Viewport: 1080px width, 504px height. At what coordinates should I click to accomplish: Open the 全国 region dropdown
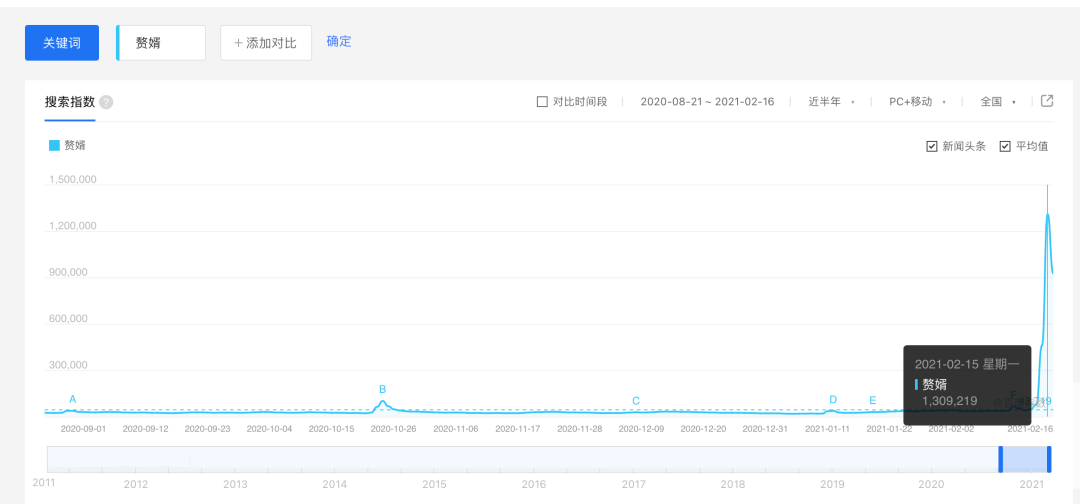(997, 102)
